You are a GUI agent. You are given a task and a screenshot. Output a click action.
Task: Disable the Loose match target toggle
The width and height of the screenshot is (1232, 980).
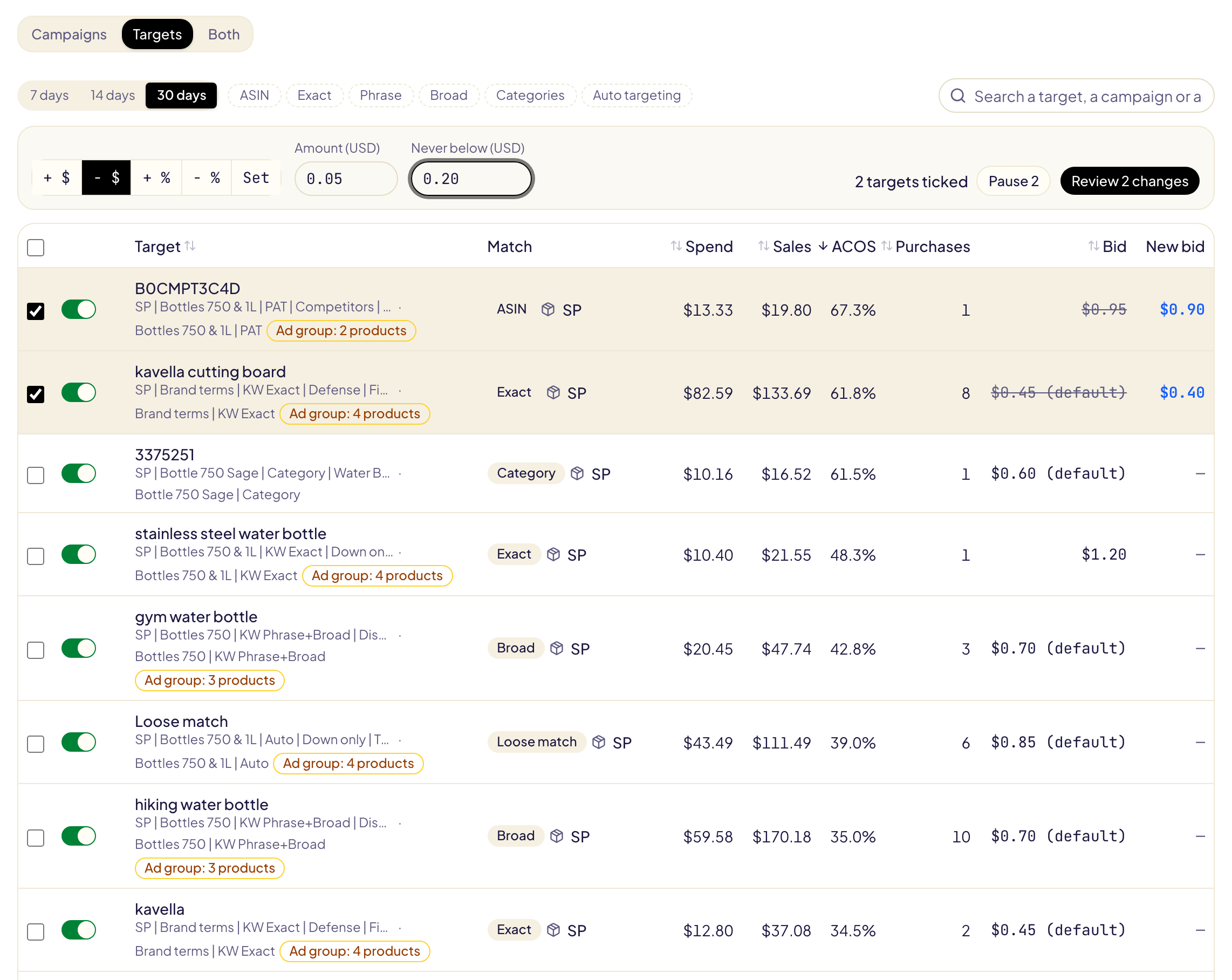(x=78, y=742)
